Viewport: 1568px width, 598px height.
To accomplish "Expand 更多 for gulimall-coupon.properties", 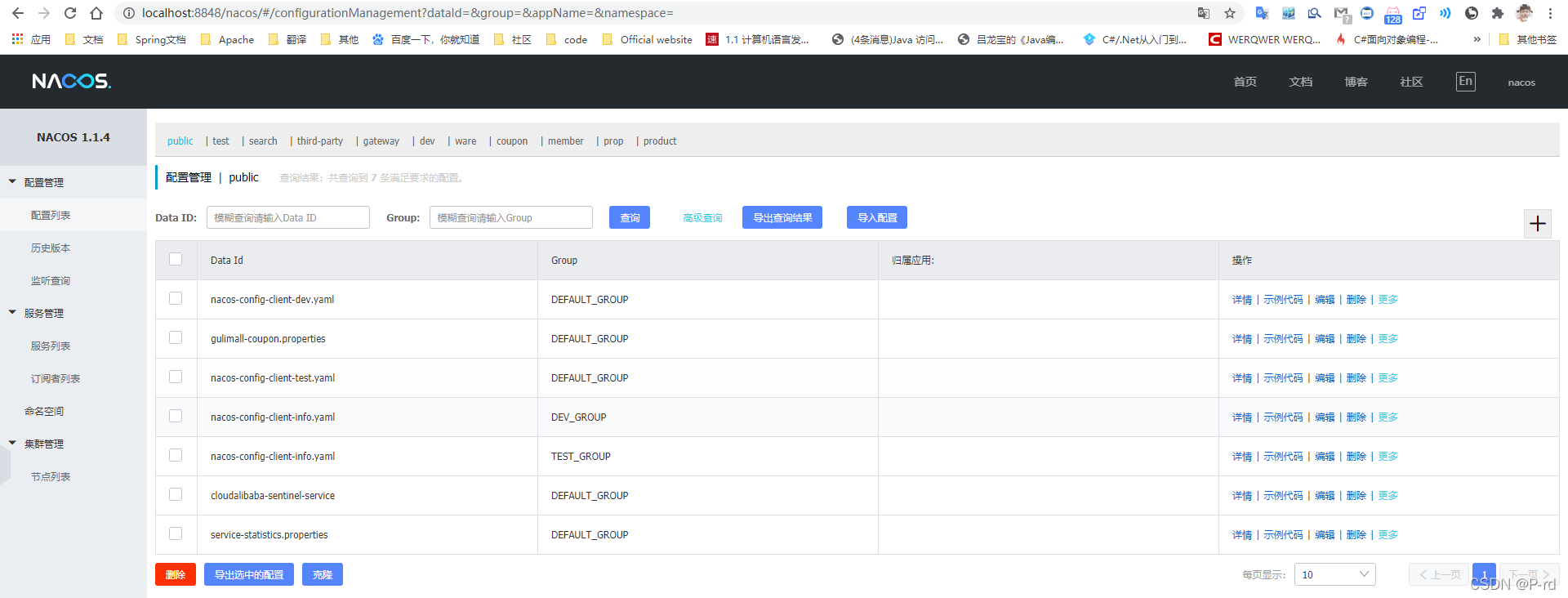I will click(1388, 339).
